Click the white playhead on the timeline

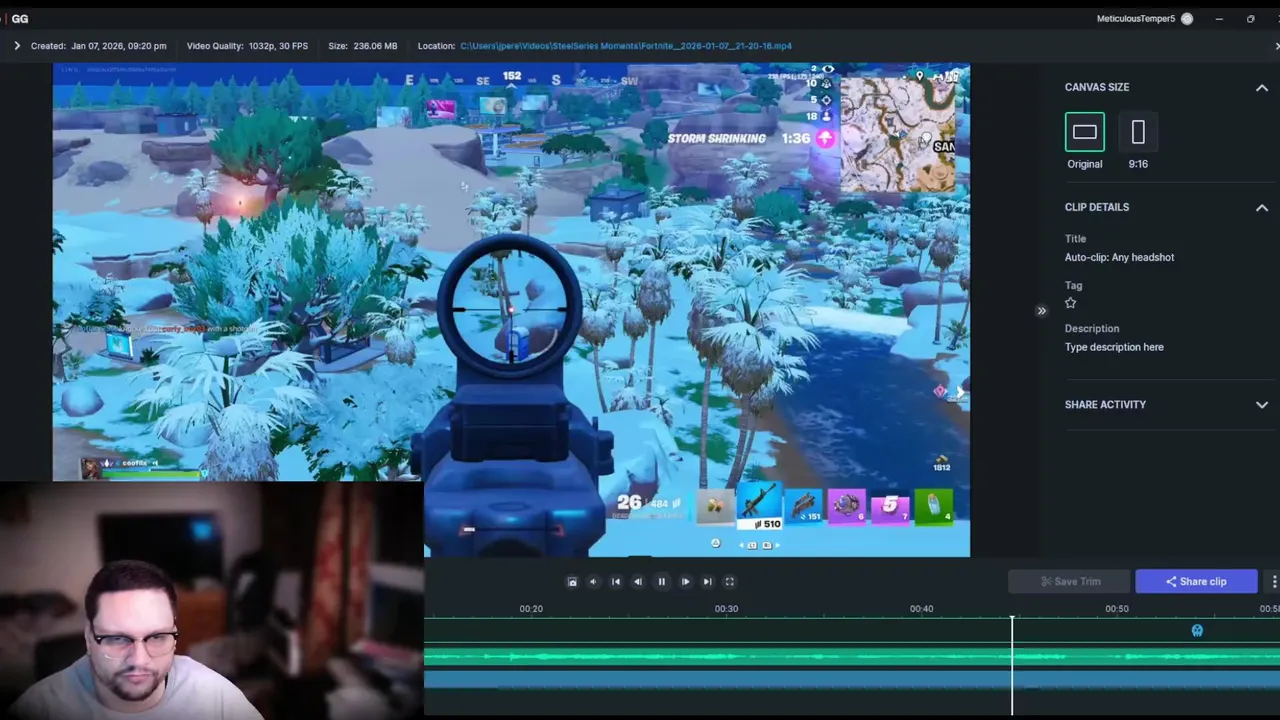[1012, 665]
